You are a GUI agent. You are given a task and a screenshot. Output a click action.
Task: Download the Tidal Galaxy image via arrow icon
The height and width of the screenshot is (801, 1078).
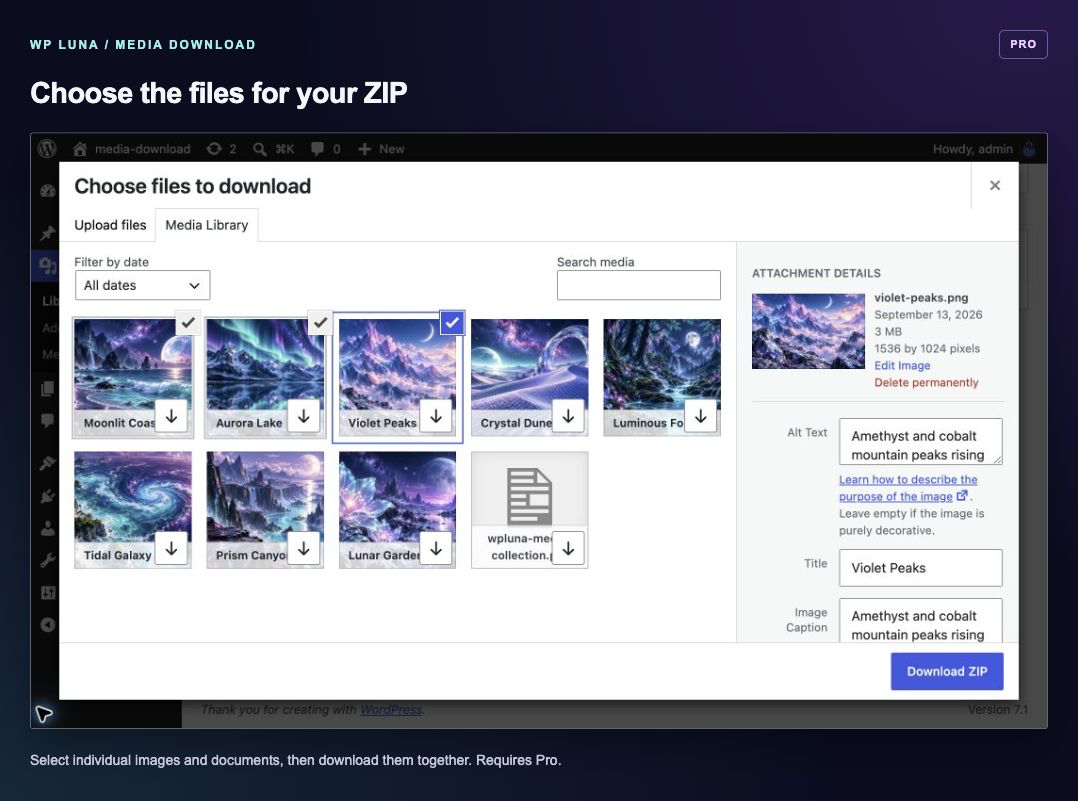tap(171, 548)
